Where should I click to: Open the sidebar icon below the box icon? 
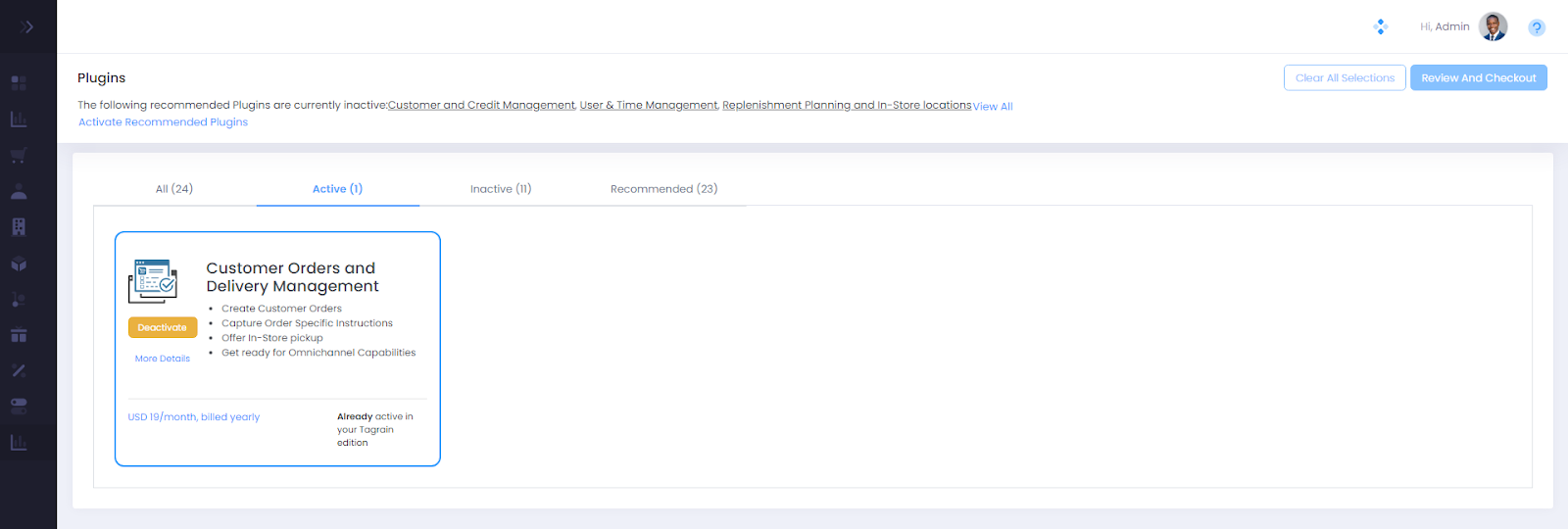point(19,299)
